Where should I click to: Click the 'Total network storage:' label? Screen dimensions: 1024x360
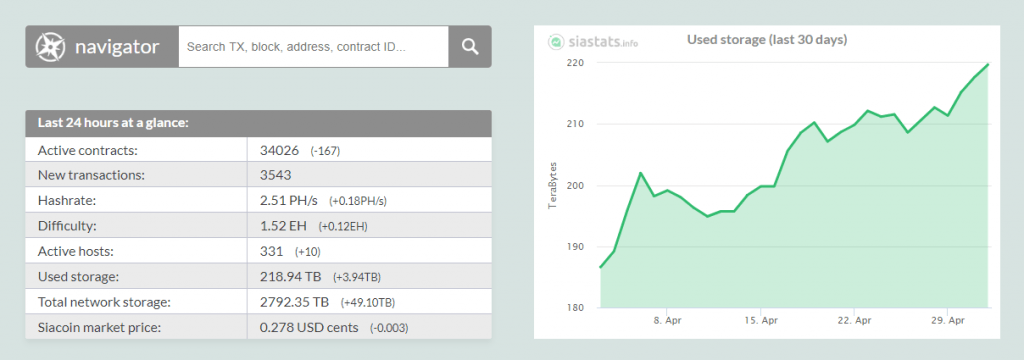(104, 303)
